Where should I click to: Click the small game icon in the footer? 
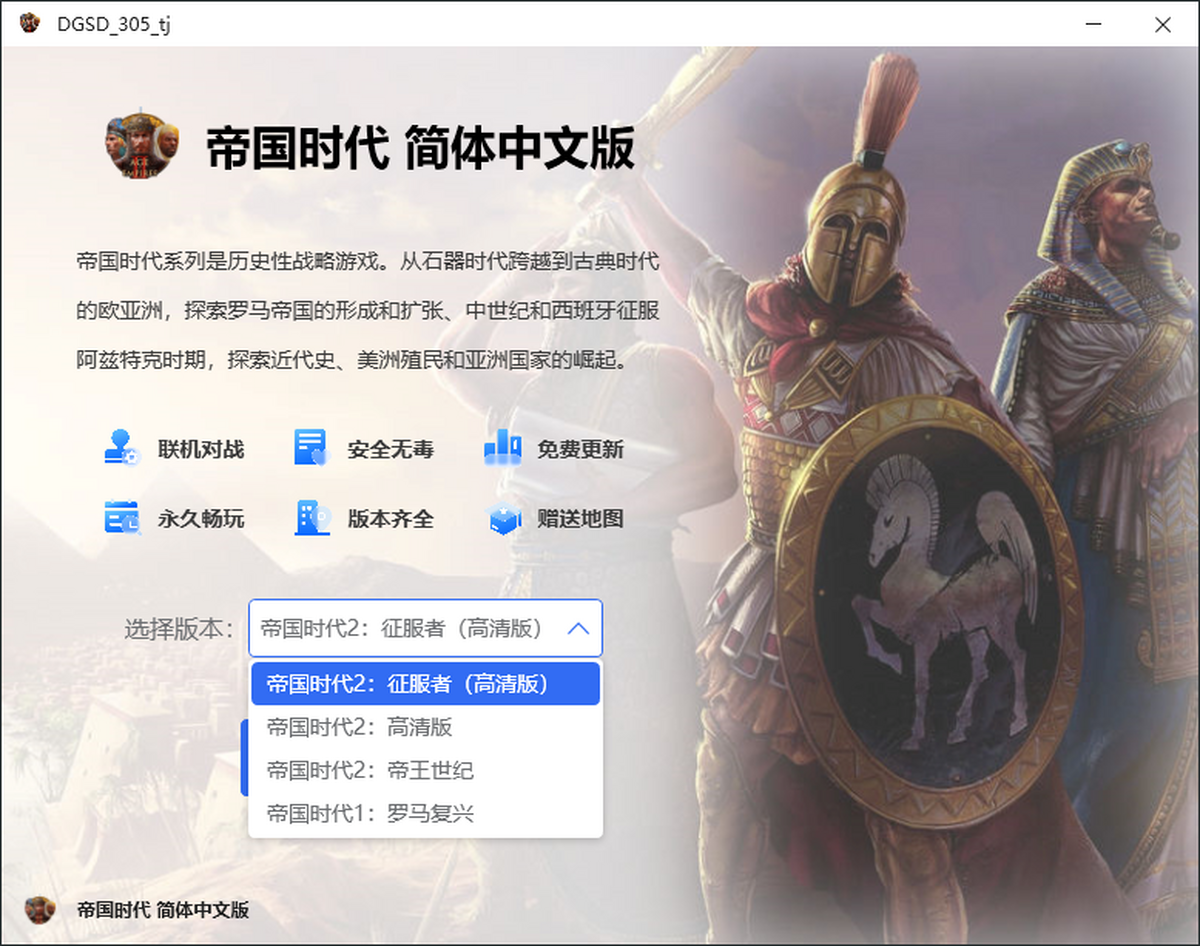pos(40,909)
